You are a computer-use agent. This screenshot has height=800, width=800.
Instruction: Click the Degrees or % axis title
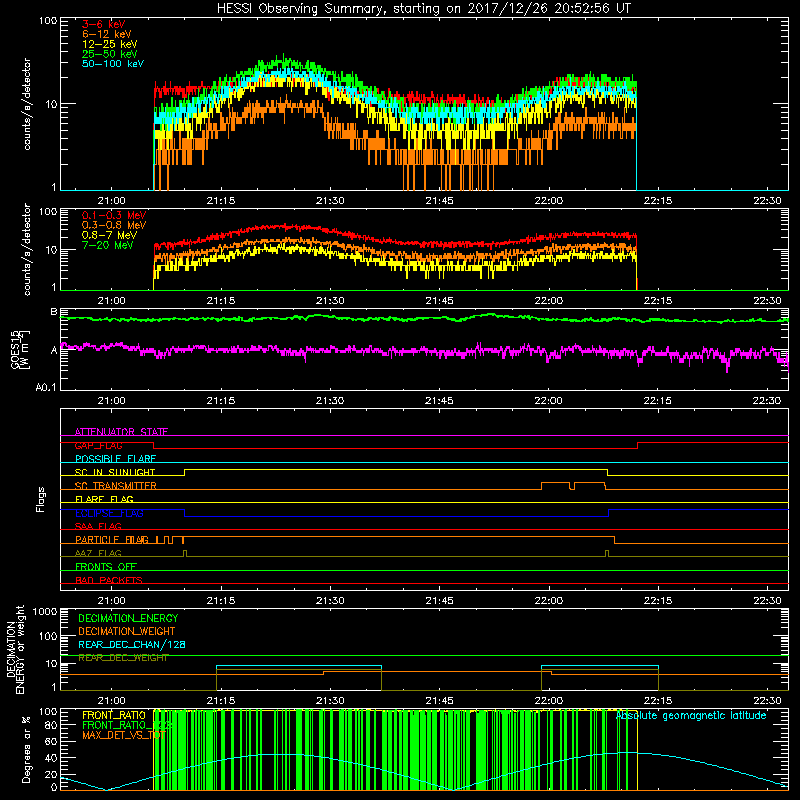pyautogui.click(x=26, y=749)
